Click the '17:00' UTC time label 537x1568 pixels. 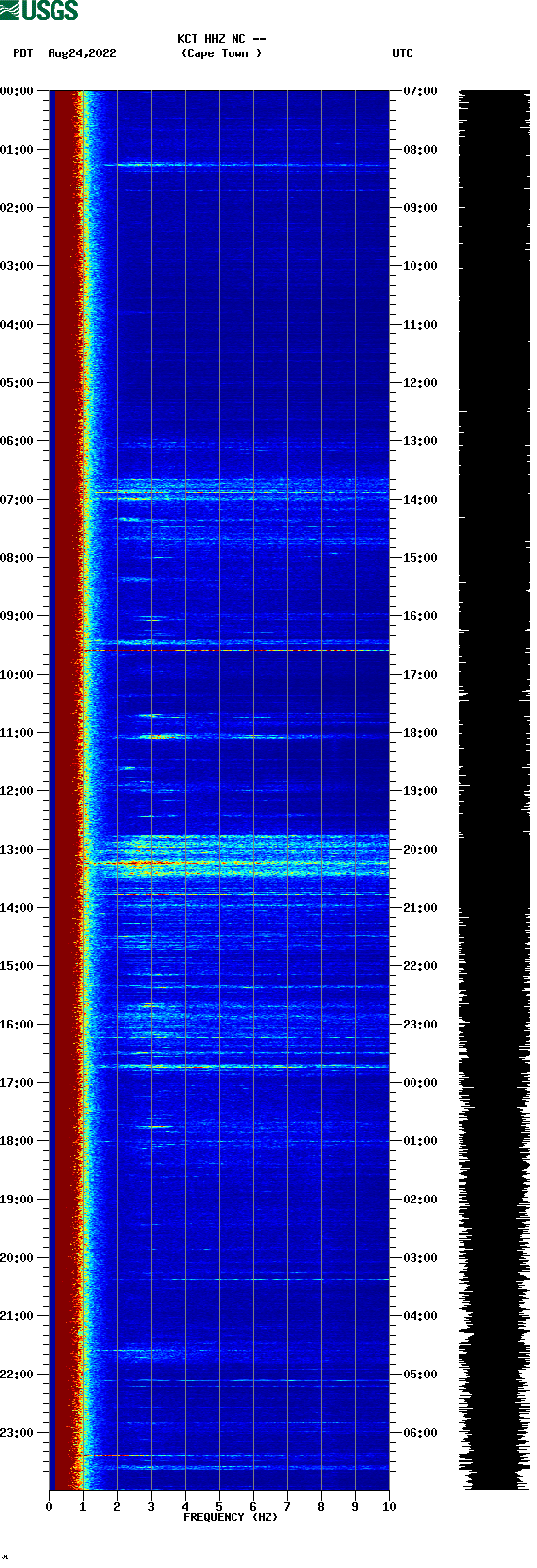[x=420, y=675]
